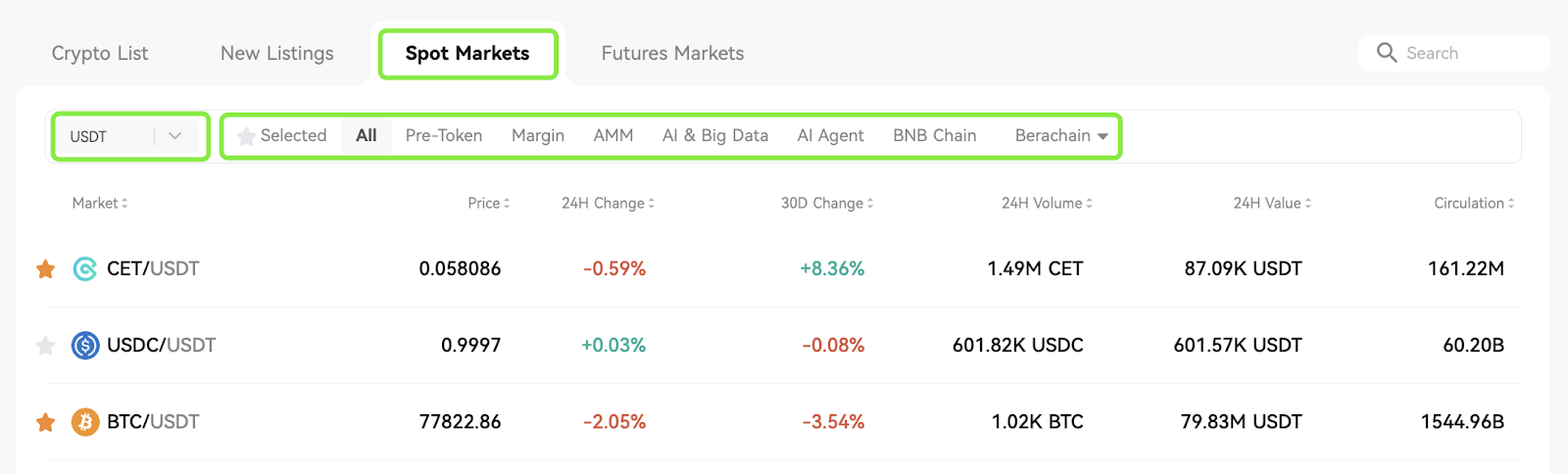1568x474 pixels.
Task: Unfavorite BTC/USDT with its star
Action: [x=45, y=422]
